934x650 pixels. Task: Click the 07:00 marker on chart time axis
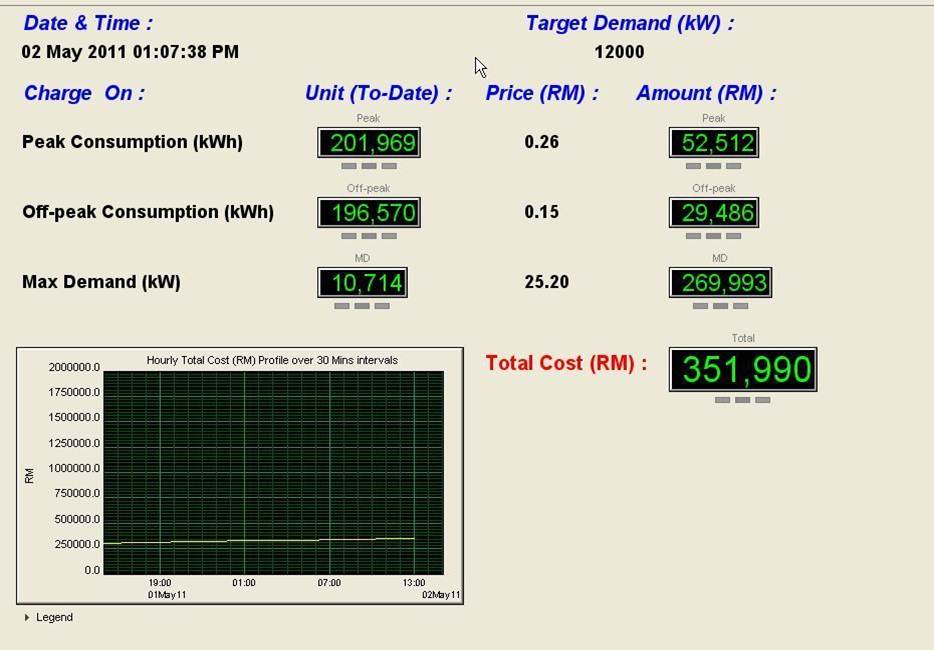point(329,583)
